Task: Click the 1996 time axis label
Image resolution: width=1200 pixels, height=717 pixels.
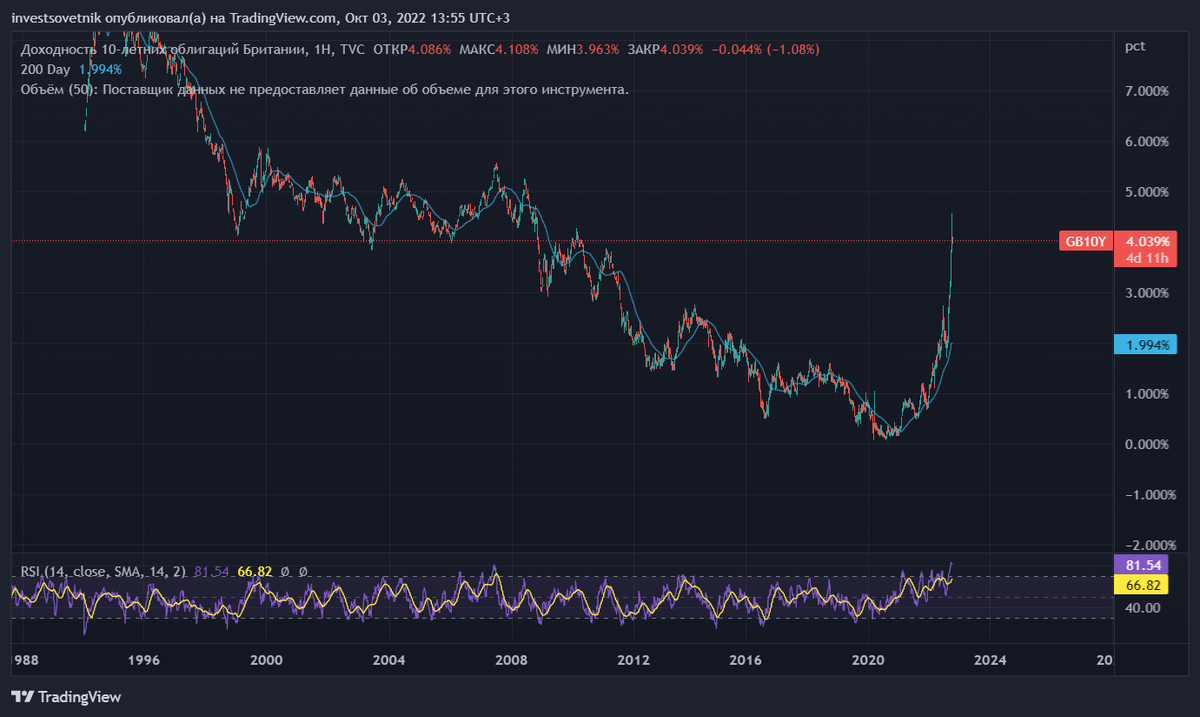Action: (144, 660)
